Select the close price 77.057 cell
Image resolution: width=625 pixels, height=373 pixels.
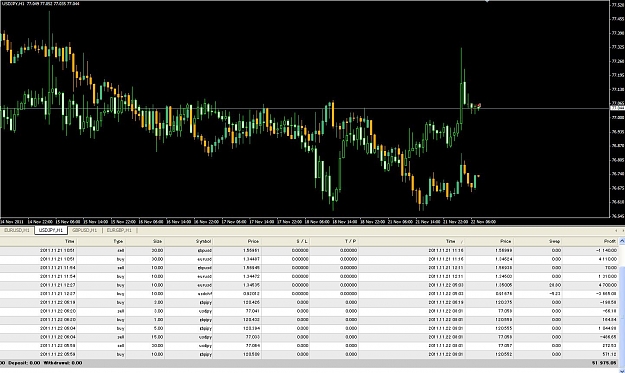click(505, 346)
